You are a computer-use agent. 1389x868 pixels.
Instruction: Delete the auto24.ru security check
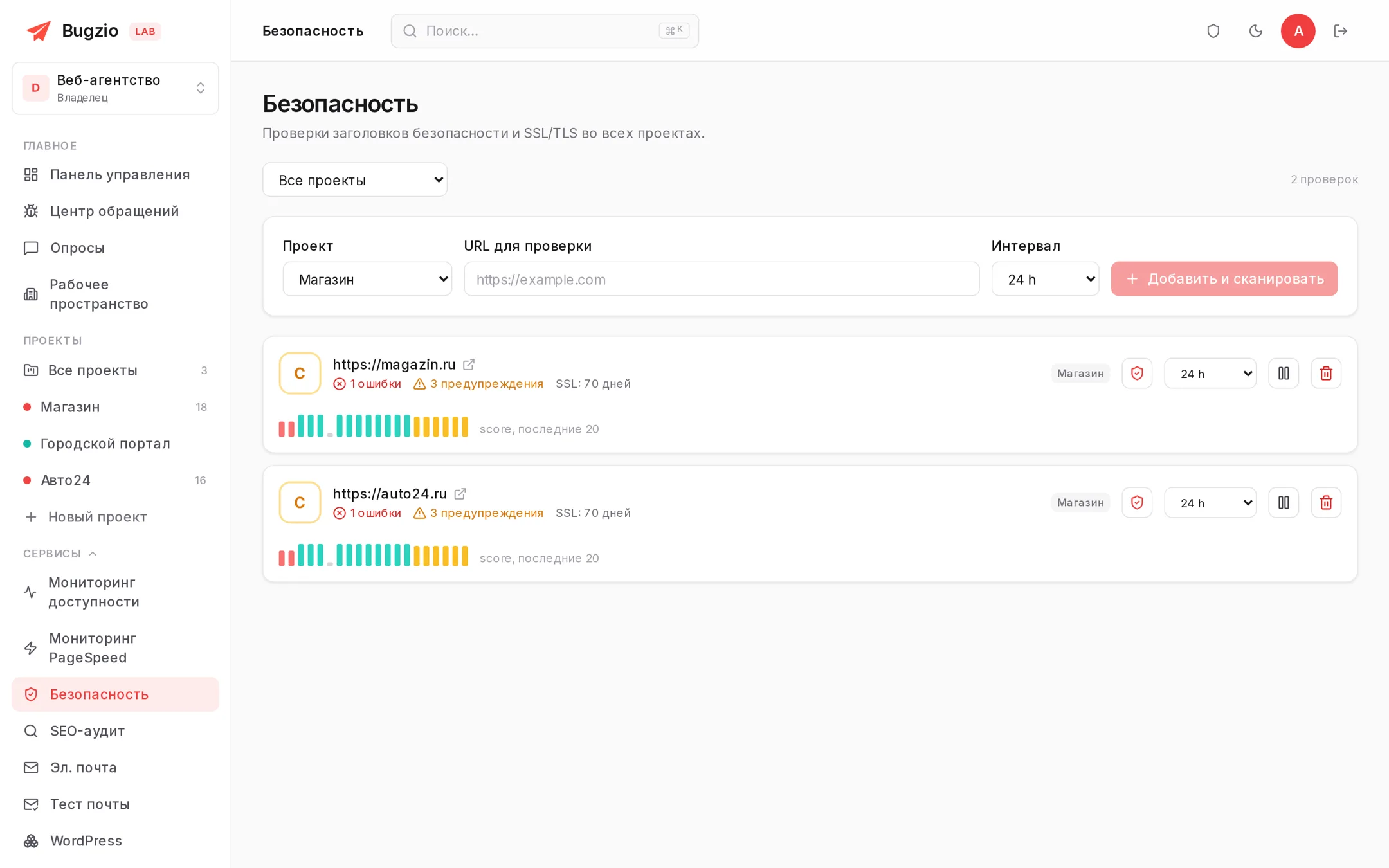tap(1326, 503)
